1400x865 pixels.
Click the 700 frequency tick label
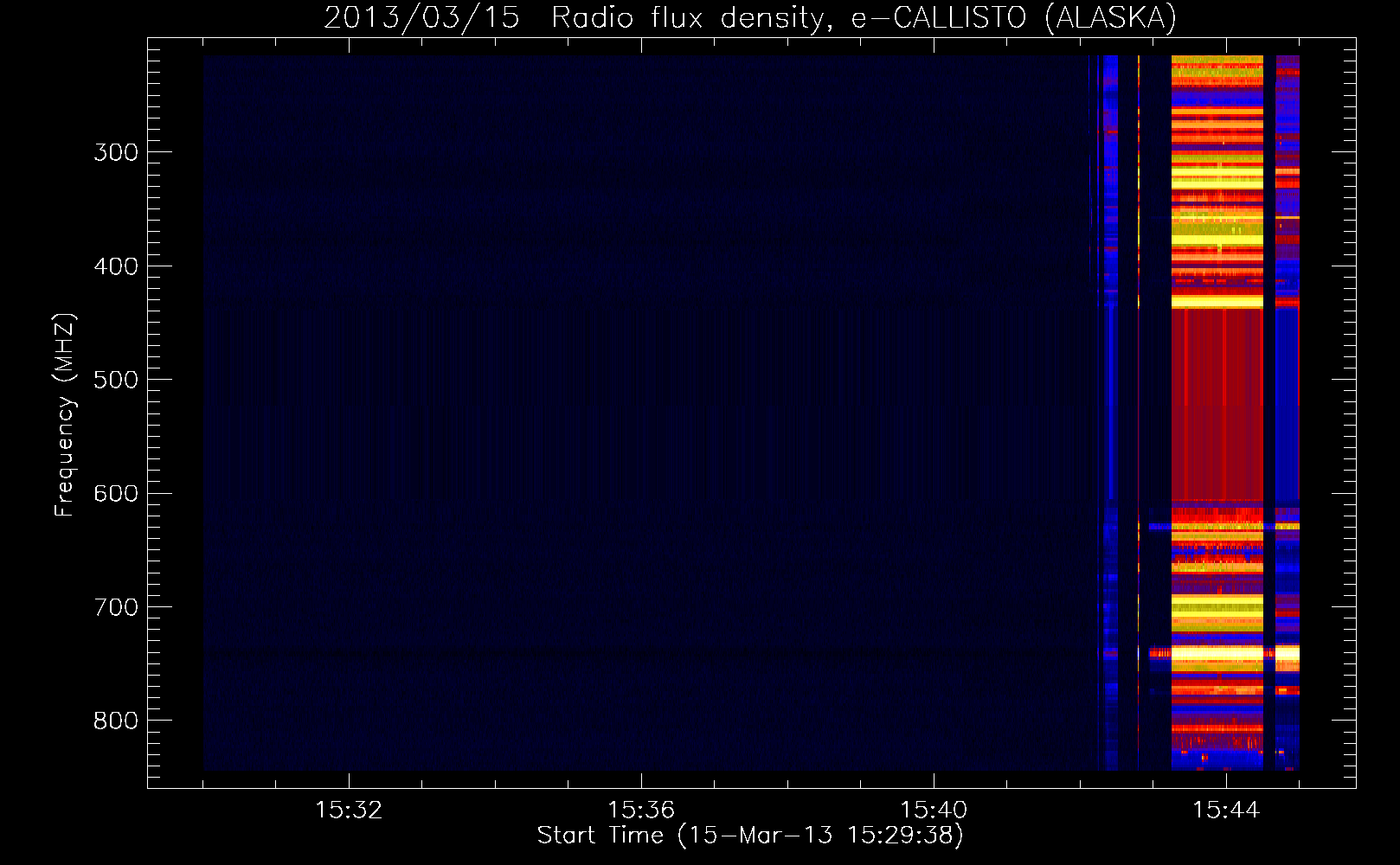116,607
